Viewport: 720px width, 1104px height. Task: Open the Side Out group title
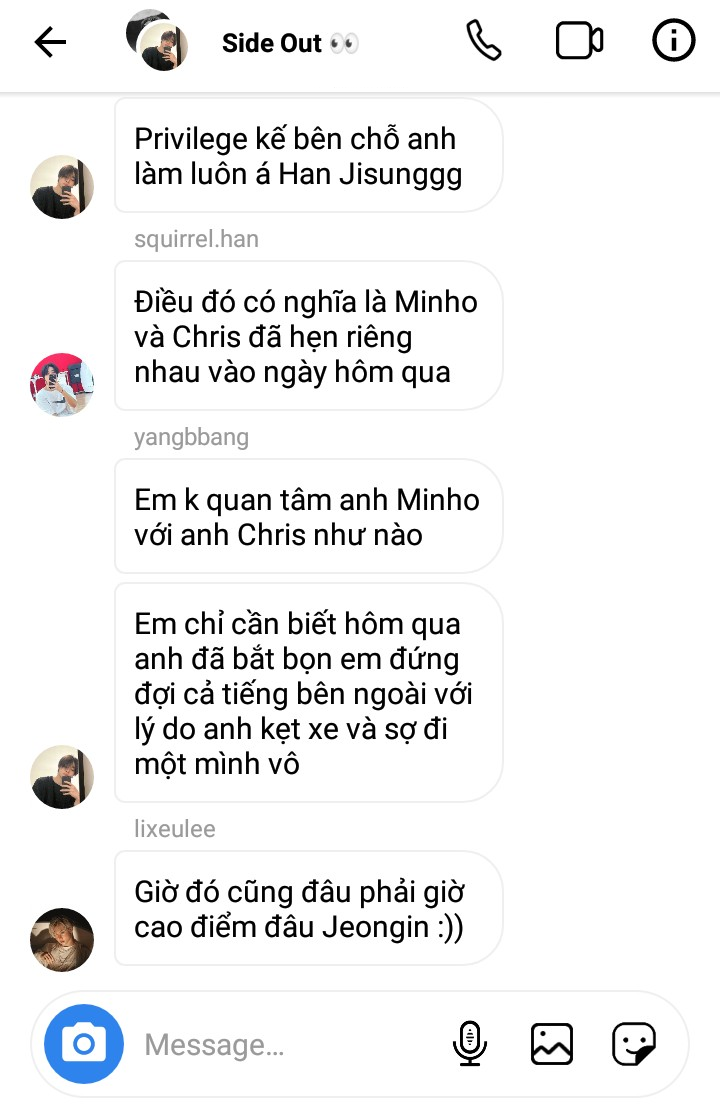[290, 44]
